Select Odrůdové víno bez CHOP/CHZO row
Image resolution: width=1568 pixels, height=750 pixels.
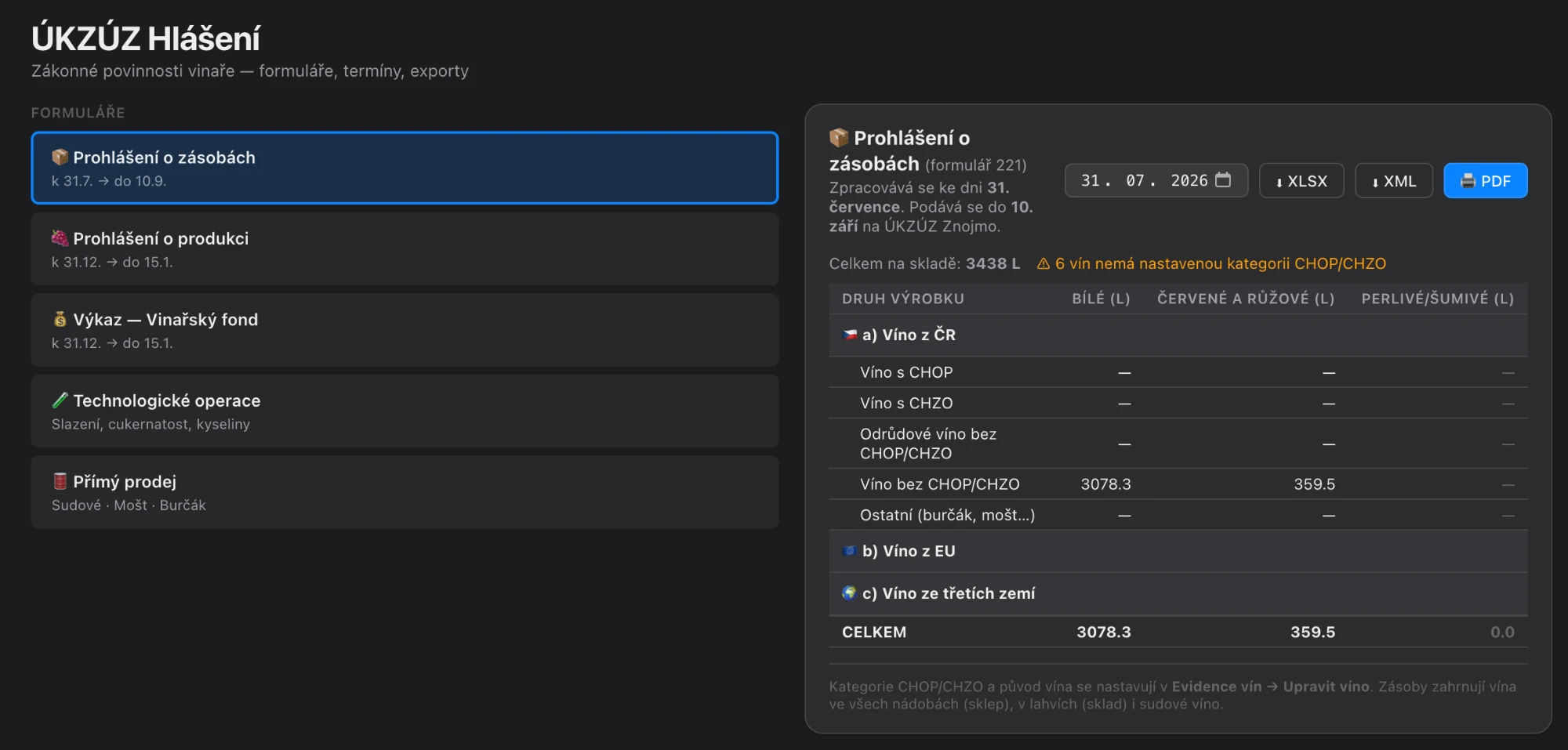point(1178,444)
